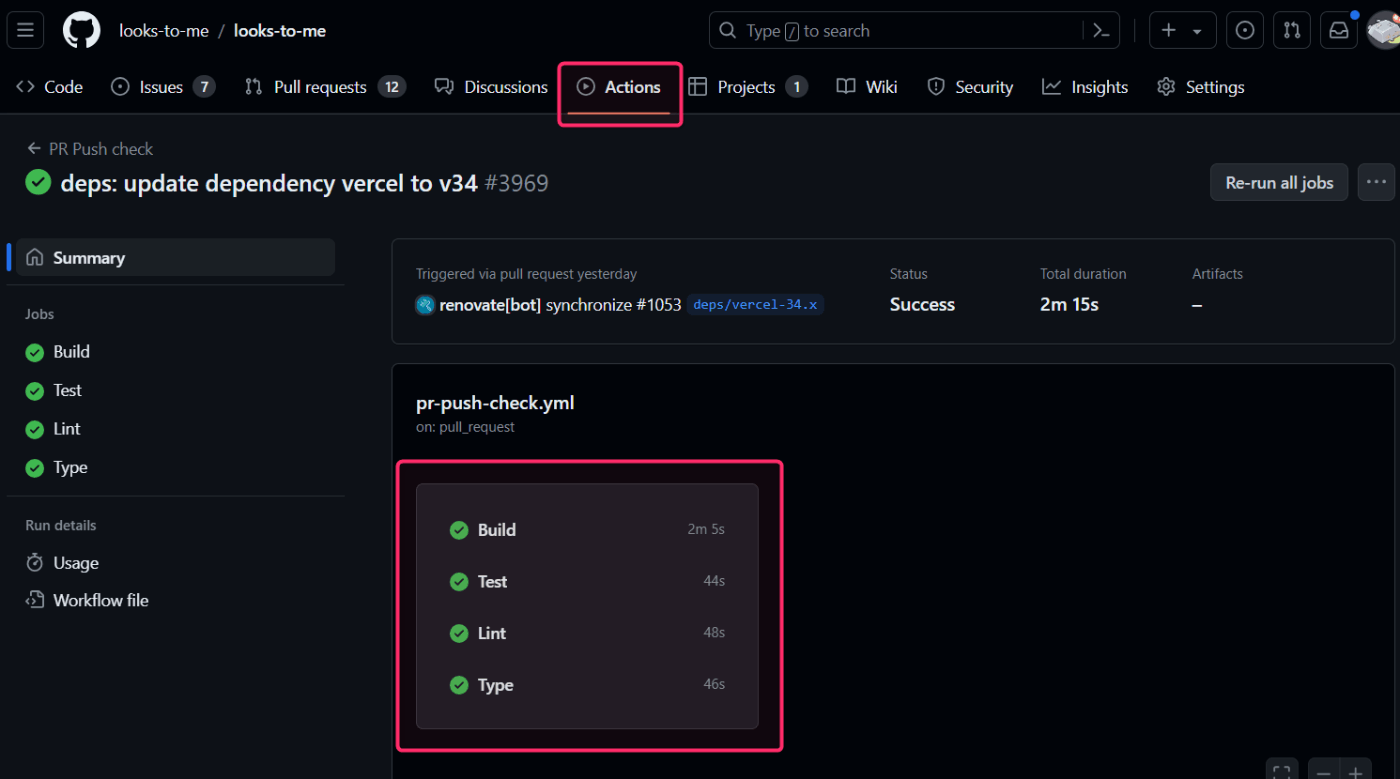Click the Pull requests count badge 12
Screen dimensions: 1400x779
[x=392, y=87]
